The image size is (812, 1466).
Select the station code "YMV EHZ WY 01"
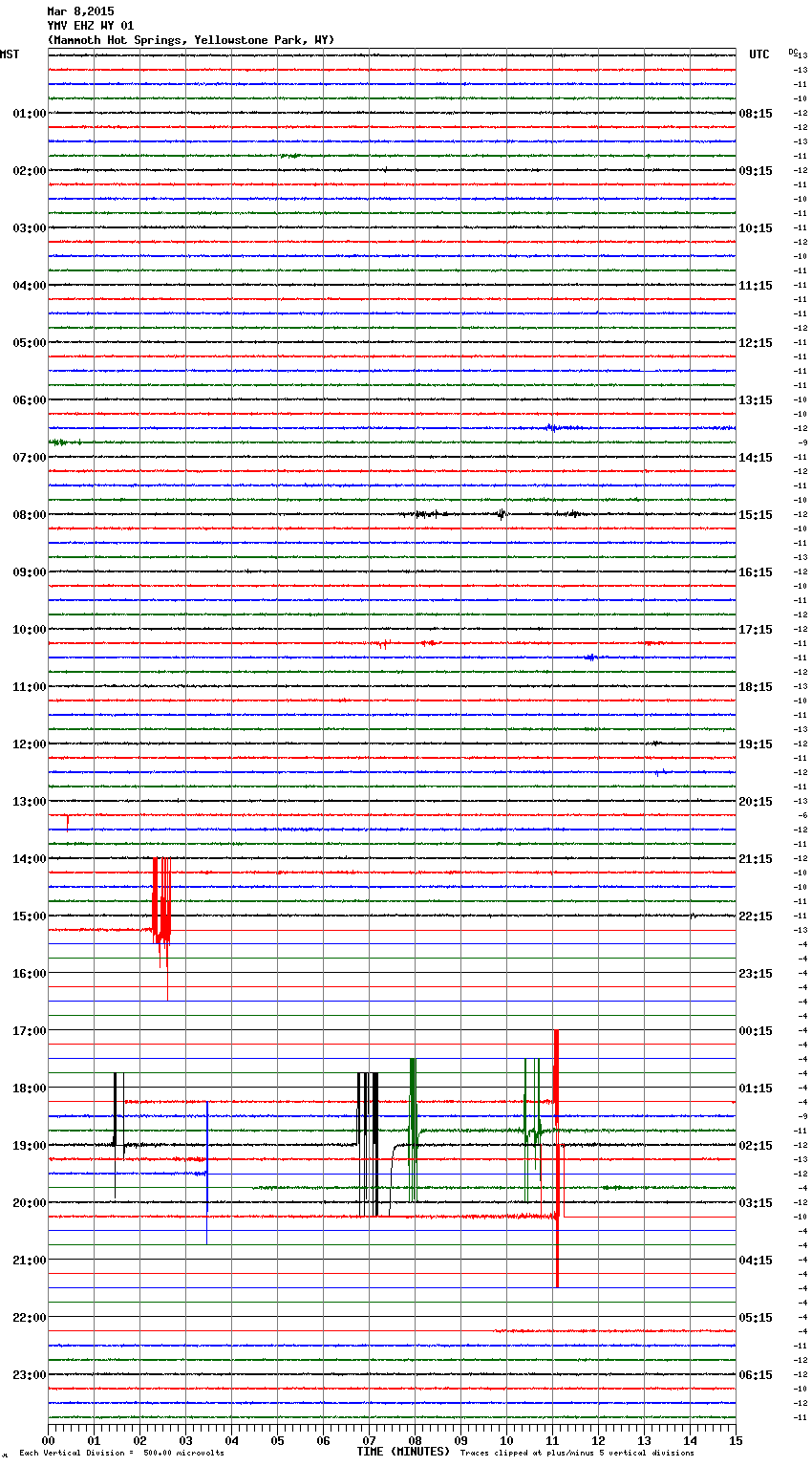91,26
